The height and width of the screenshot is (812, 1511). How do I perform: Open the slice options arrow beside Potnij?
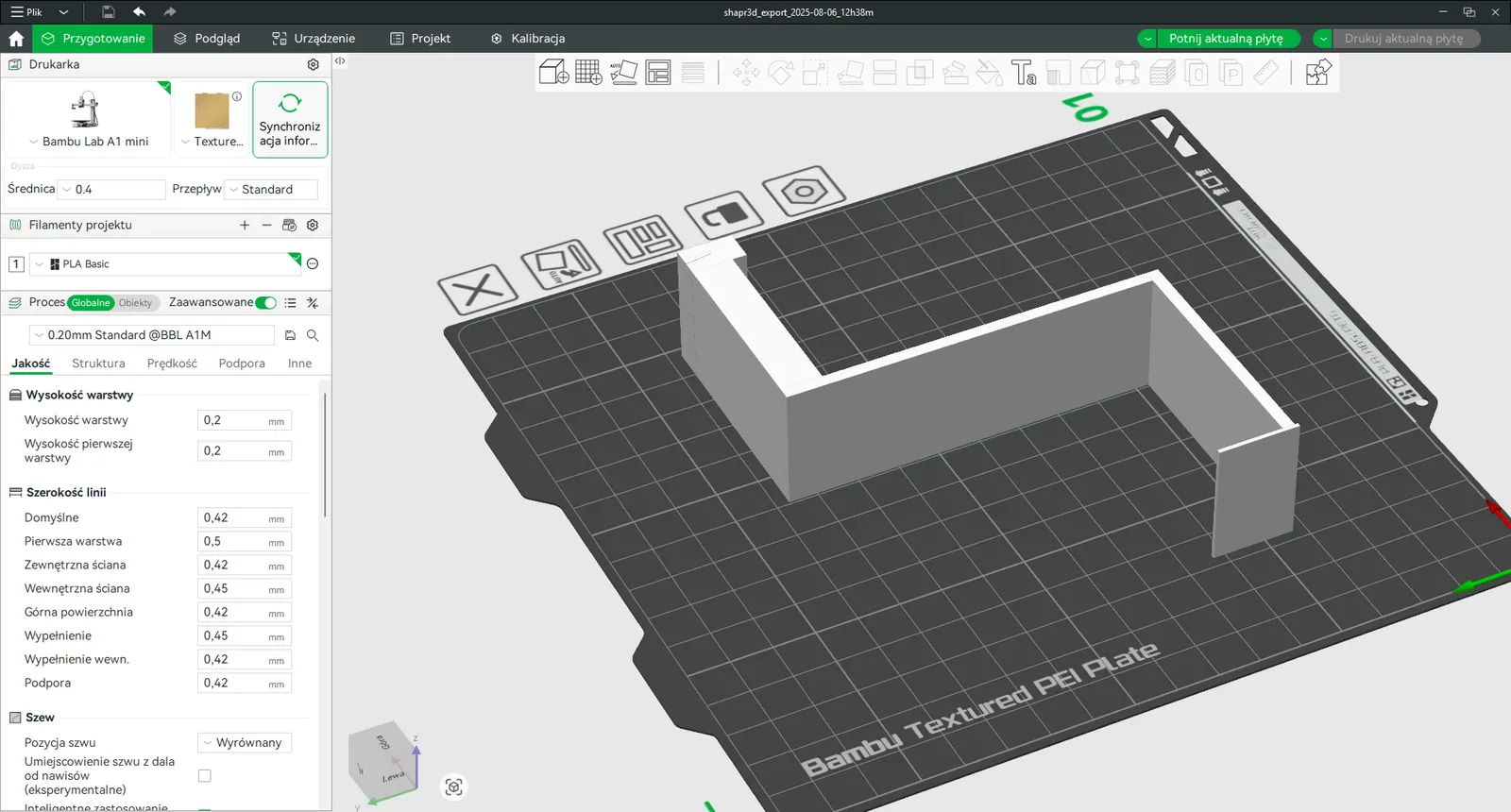[x=1147, y=39]
